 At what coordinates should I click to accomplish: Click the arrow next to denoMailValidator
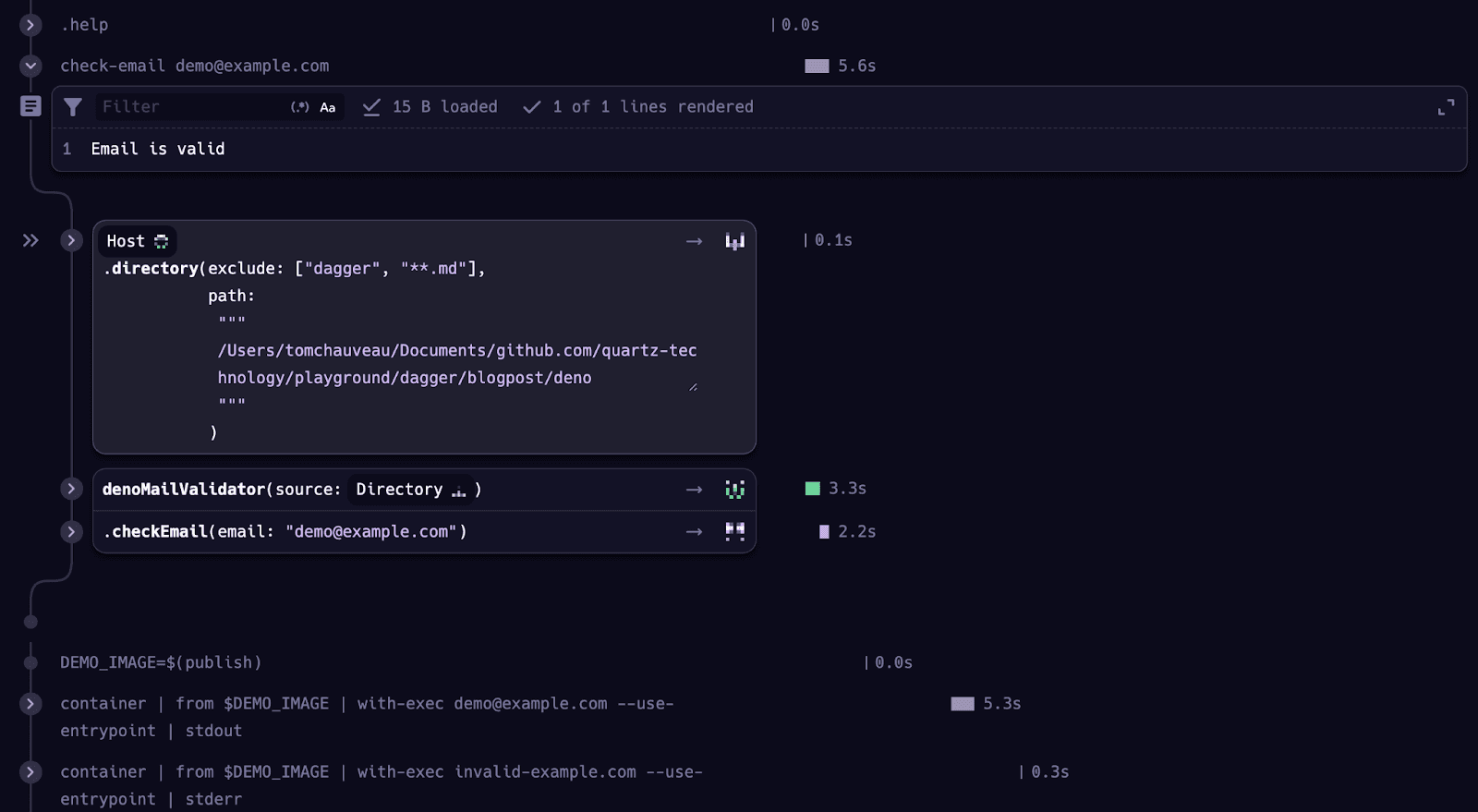point(694,490)
